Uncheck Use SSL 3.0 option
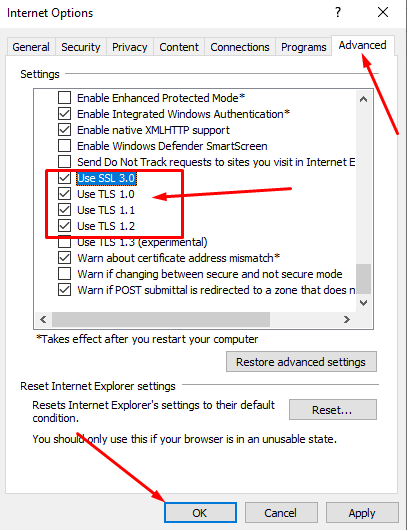 click(x=64, y=178)
